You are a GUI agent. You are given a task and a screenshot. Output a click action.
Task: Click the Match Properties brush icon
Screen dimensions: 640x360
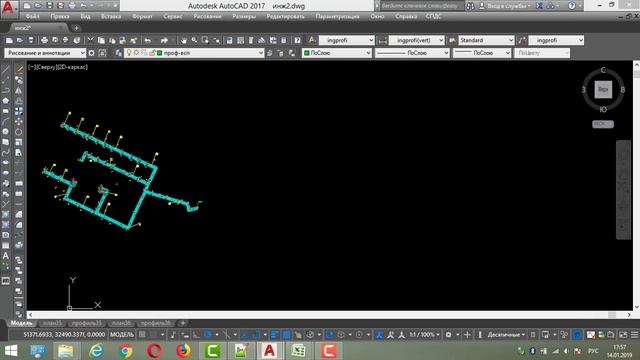[133, 40]
